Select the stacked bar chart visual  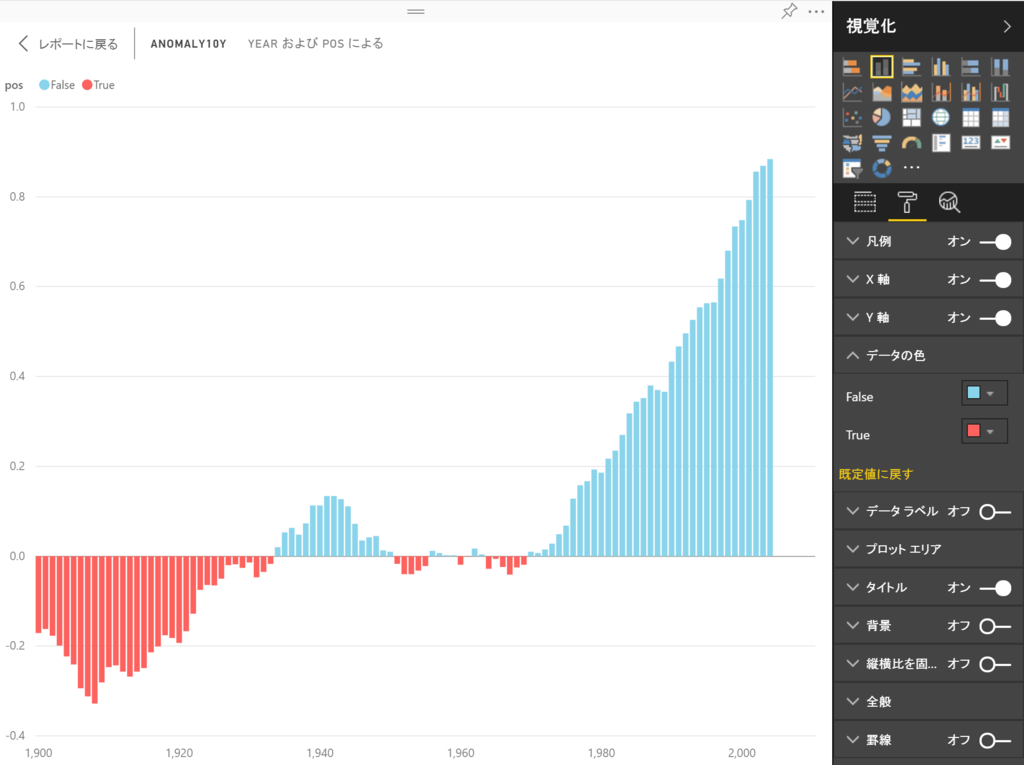(852, 67)
